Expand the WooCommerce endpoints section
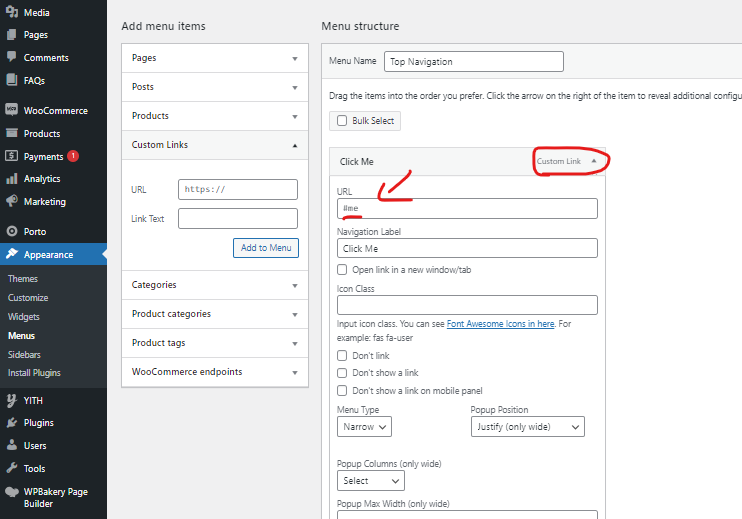Image resolution: width=742 pixels, height=519 pixels. coord(215,372)
